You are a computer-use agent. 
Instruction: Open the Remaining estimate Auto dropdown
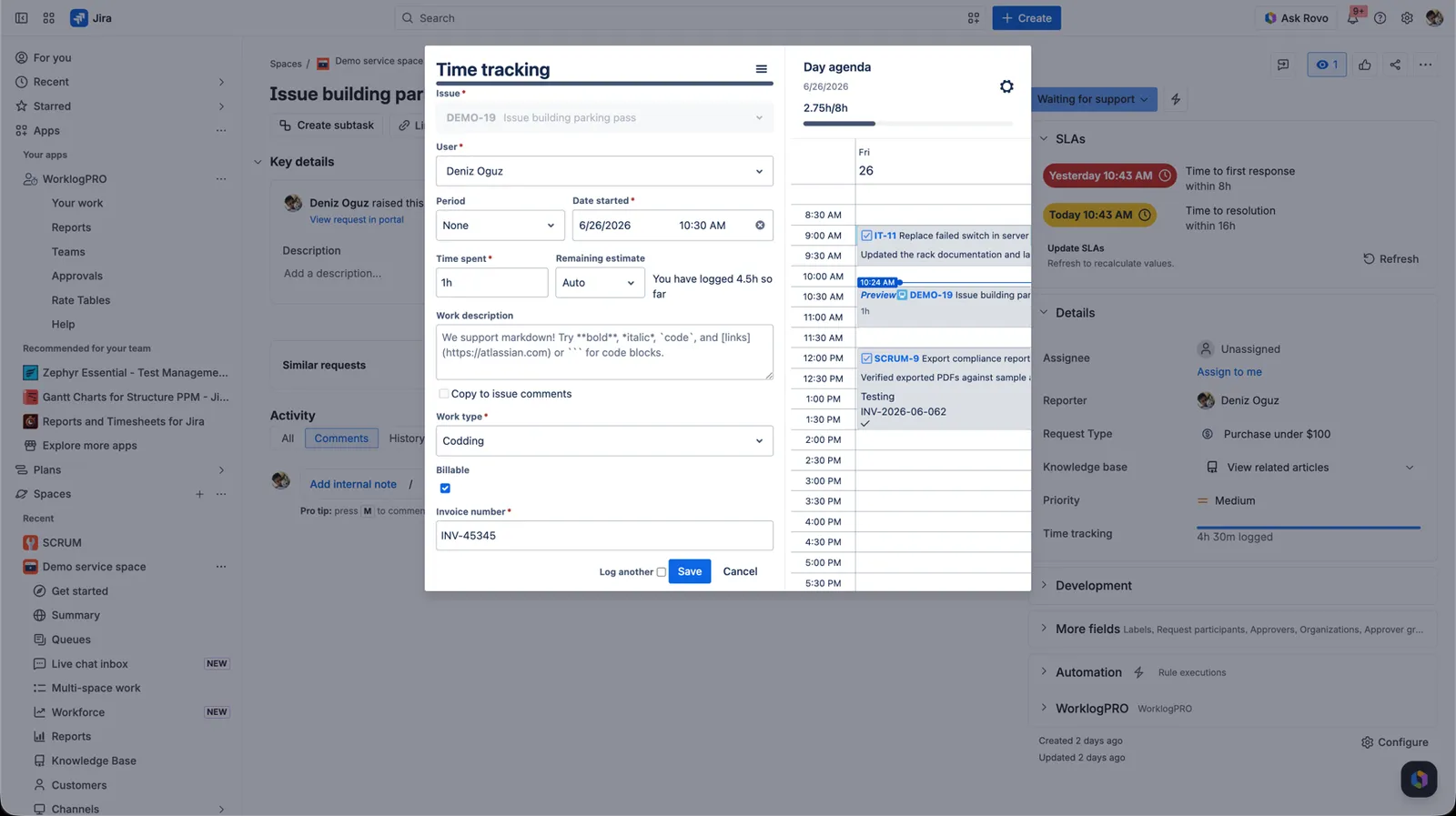pos(600,283)
